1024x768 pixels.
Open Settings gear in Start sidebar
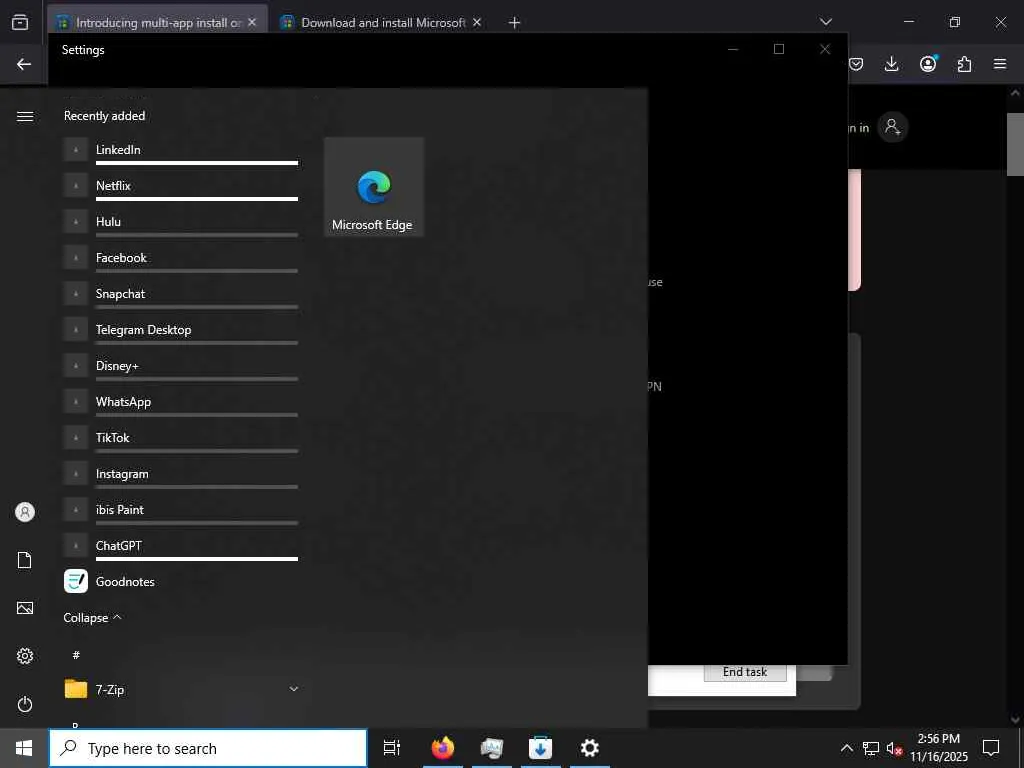pos(25,656)
